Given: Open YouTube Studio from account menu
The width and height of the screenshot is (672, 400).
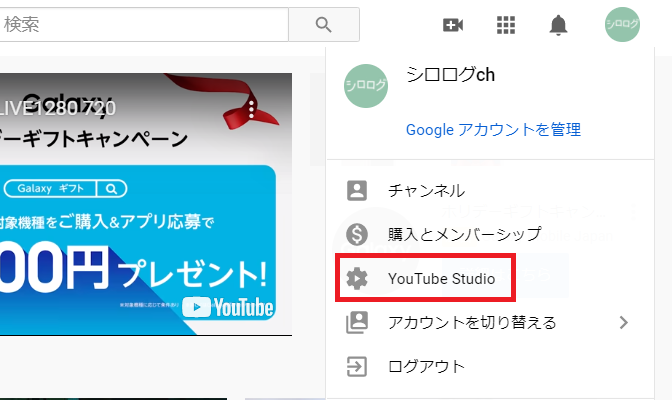Looking at the screenshot, I should (490, 278).
